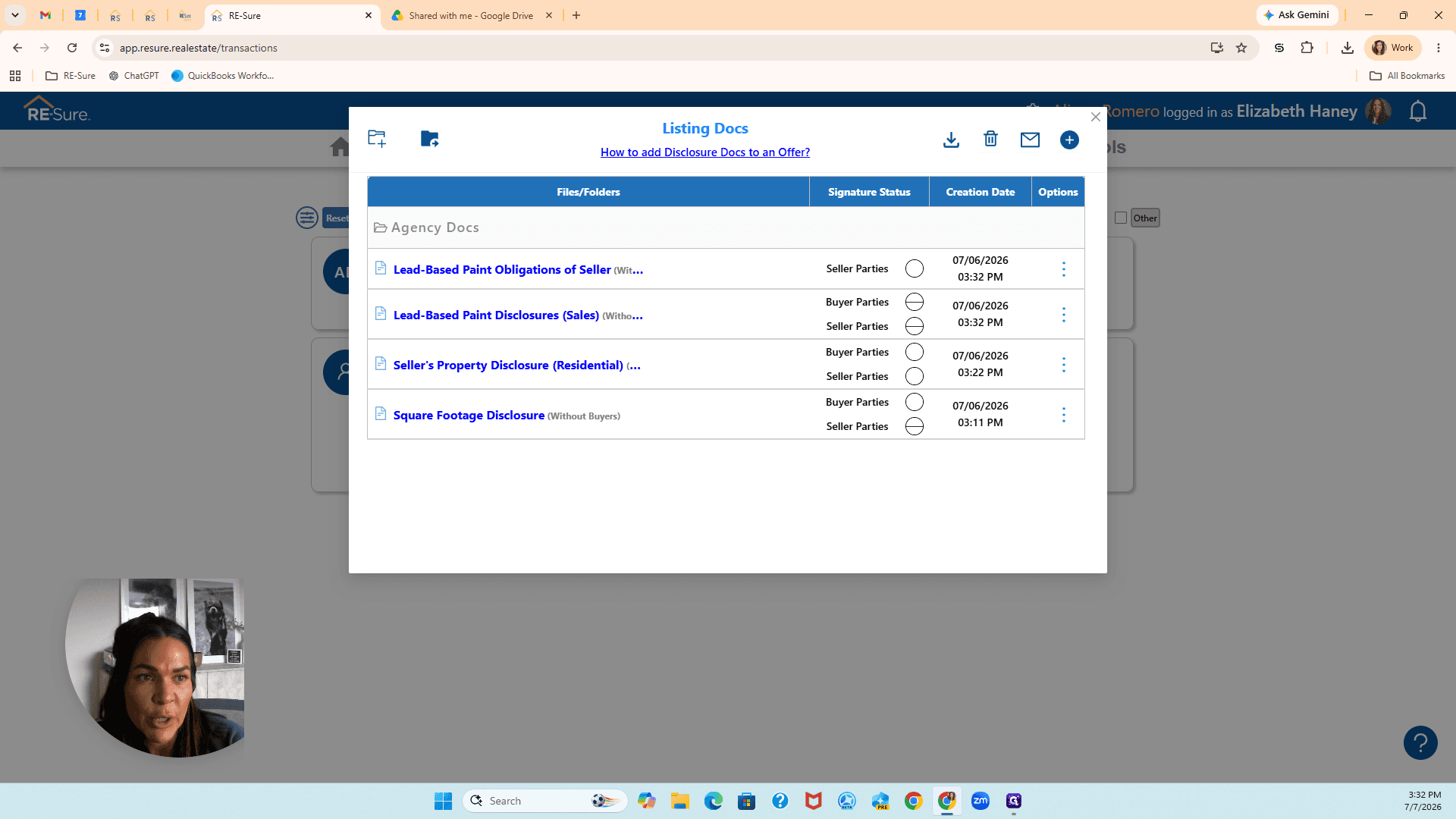The image size is (1456, 819).
Task: Click Seller Parties status circle for Lead-Based Paint Obligations
Action: coord(915,269)
